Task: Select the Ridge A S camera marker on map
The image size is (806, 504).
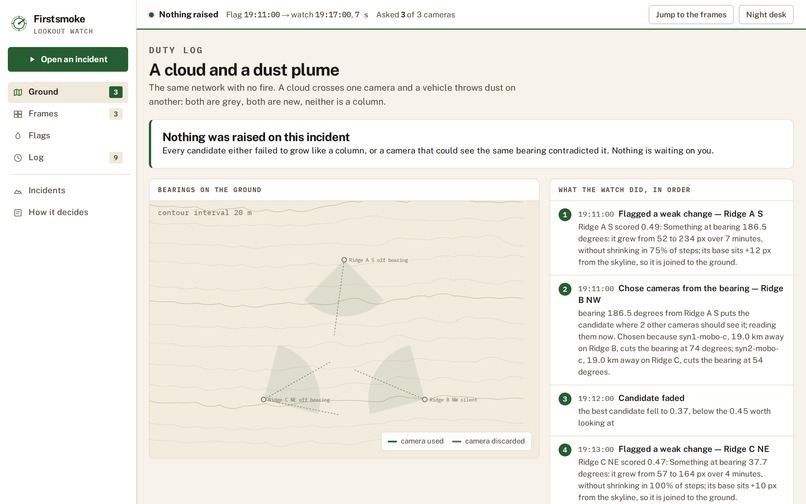Action: click(344, 260)
